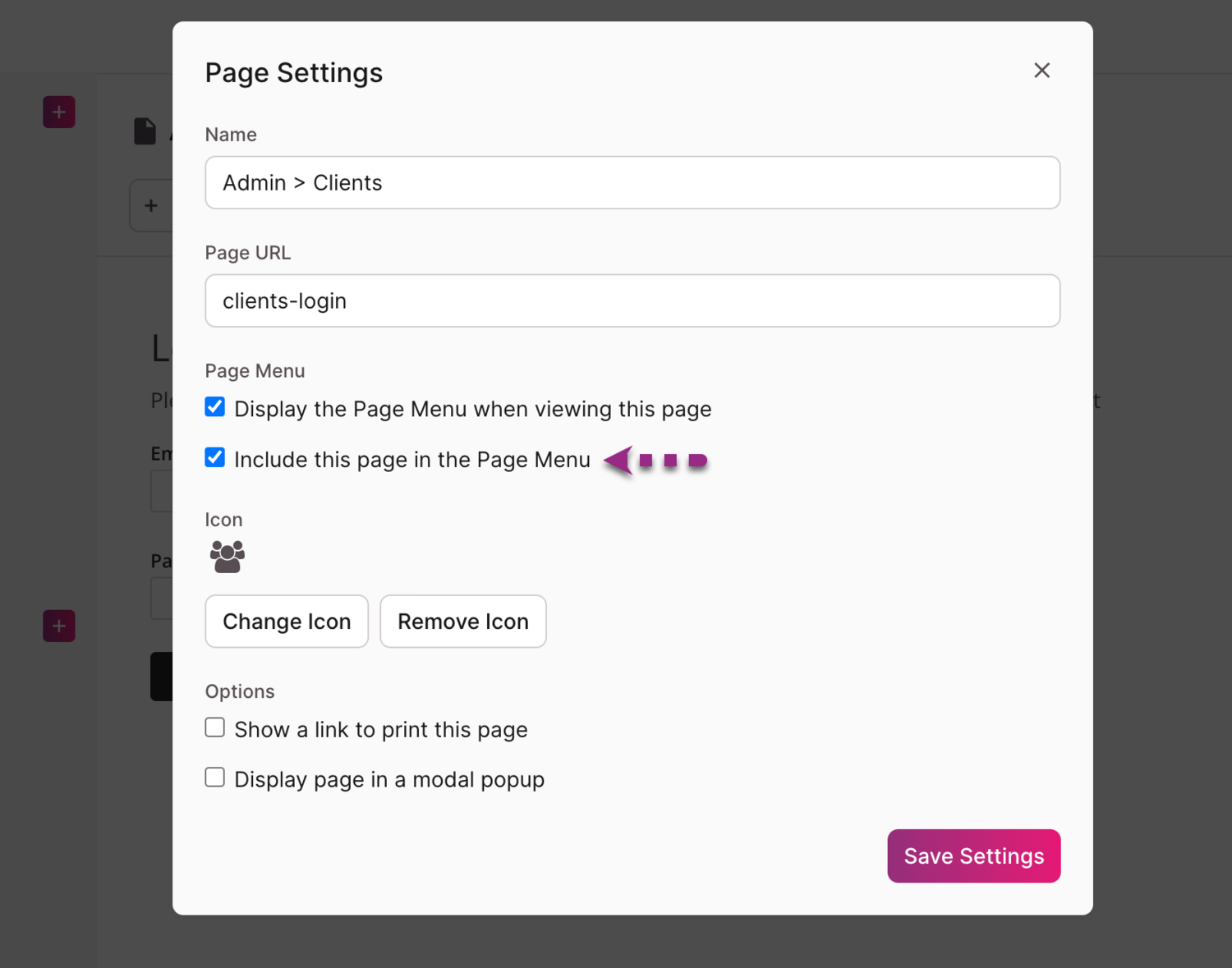Enable Show a link to print checkbox
1232x968 pixels.
click(x=215, y=728)
